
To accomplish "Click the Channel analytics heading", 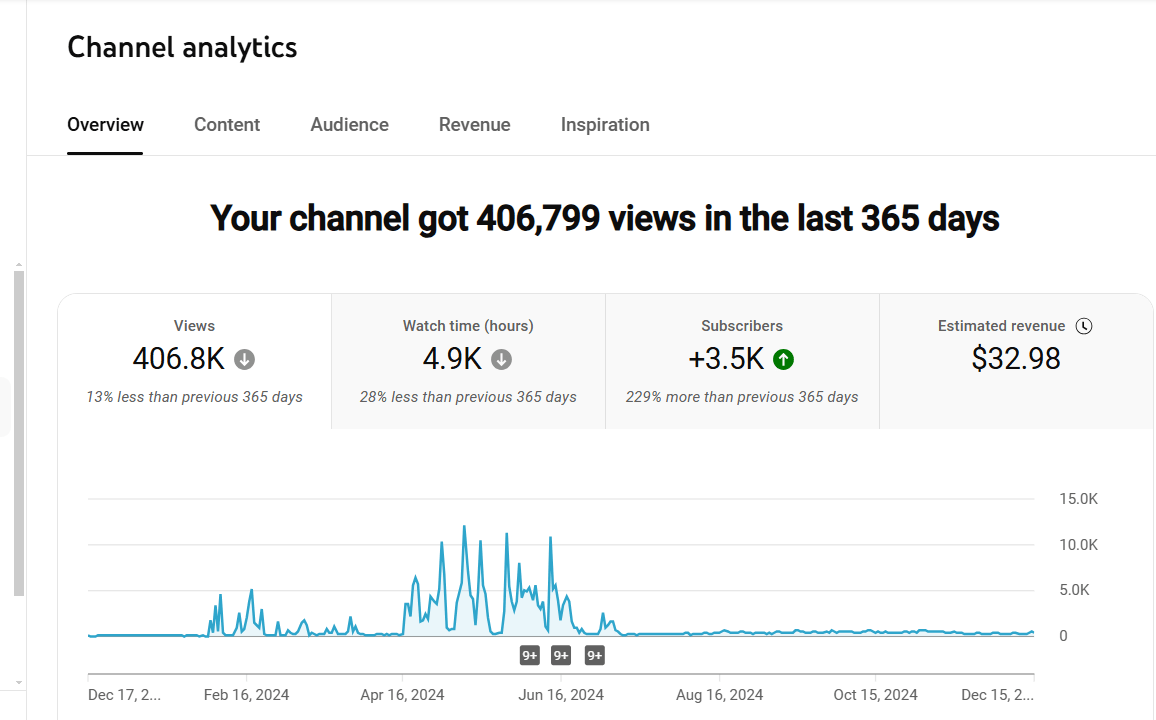I will coord(182,48).
